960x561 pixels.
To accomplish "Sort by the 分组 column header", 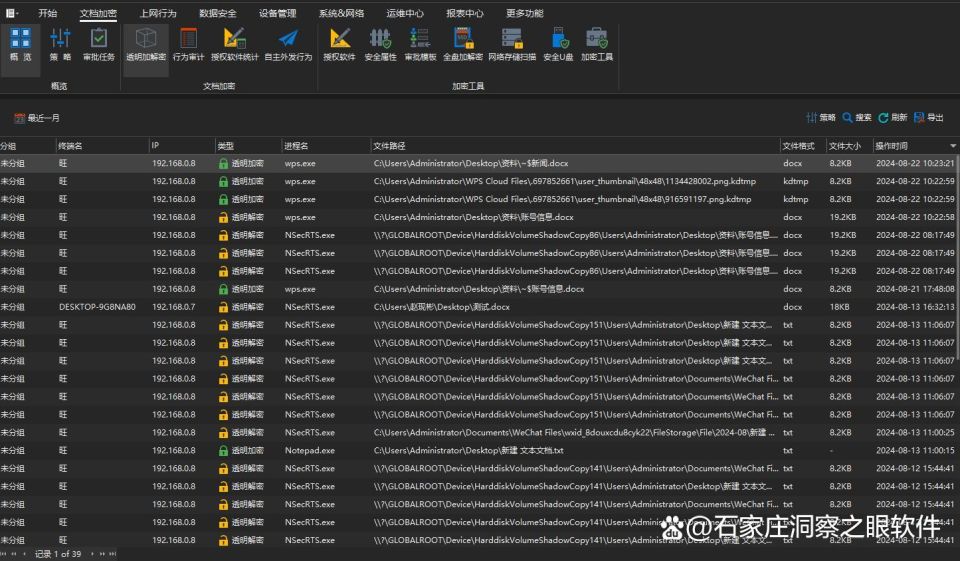I will click(x=9, y=146).
